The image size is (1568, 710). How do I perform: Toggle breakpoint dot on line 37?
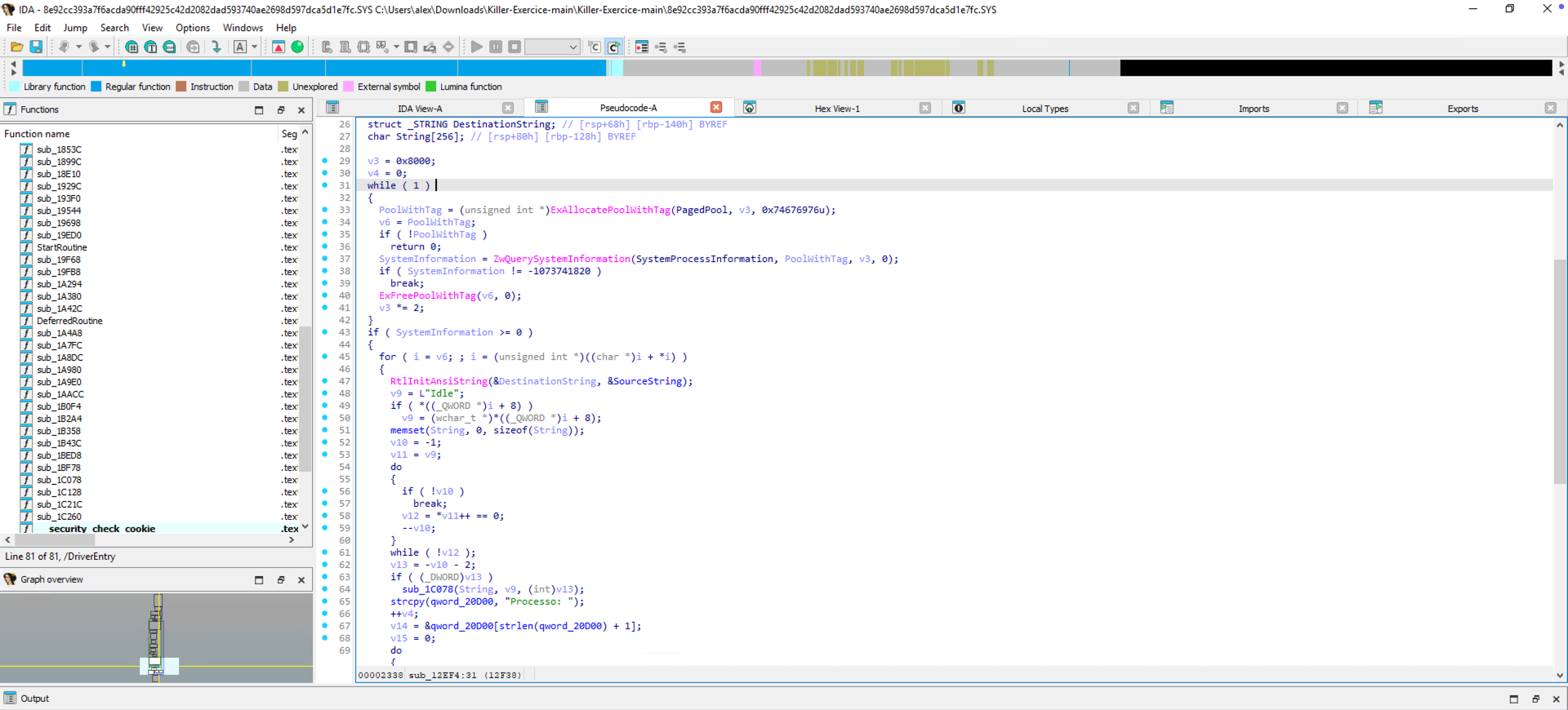coord(325,259)
